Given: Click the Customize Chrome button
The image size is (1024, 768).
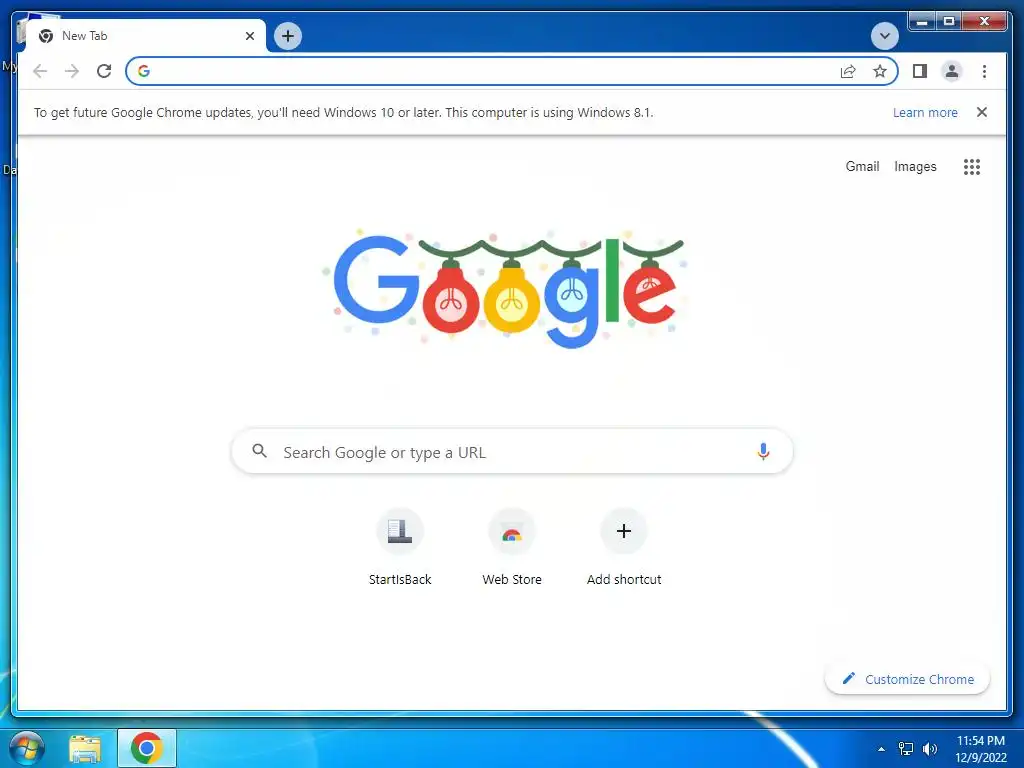Looking at the screenshot, I should [x=907, y=679].
